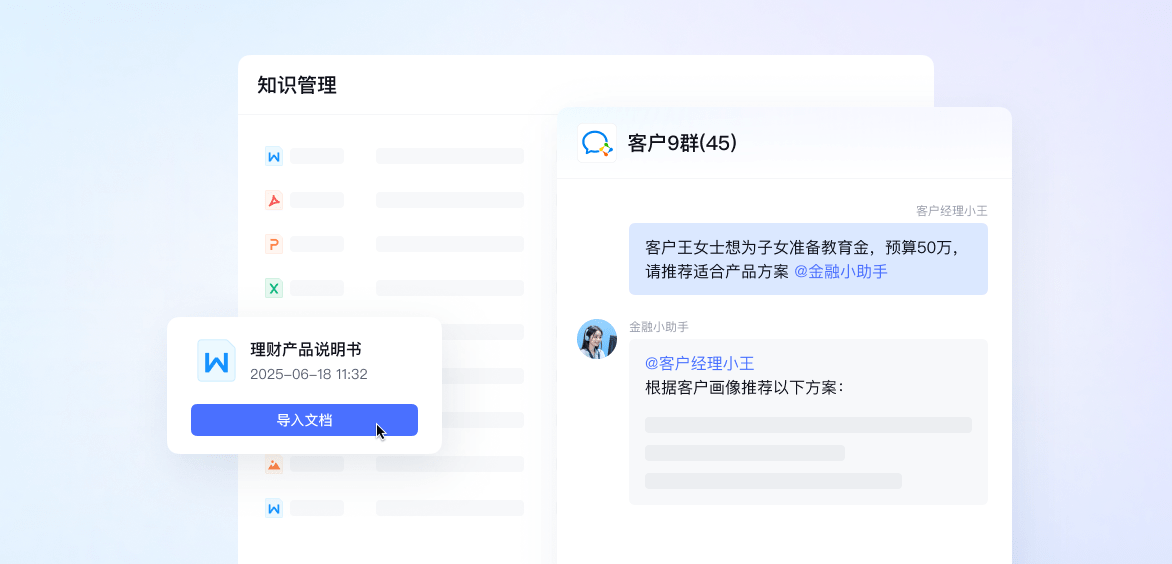The width and height of the screenshot is (1172, 564).
Task: Click the 知识管理 panel heading
Action: pos(297,85)
